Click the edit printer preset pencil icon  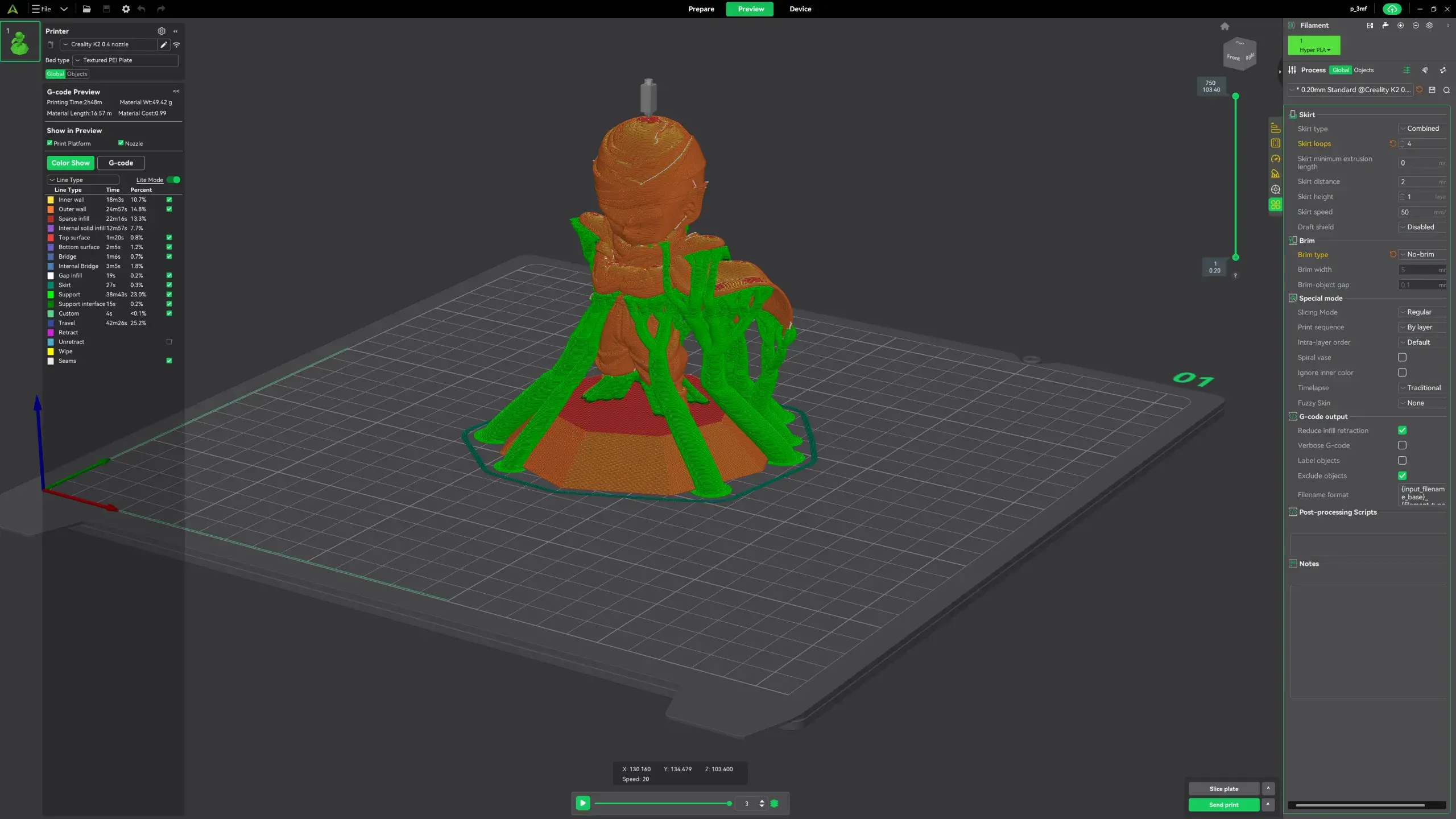[x=164, y=44]
